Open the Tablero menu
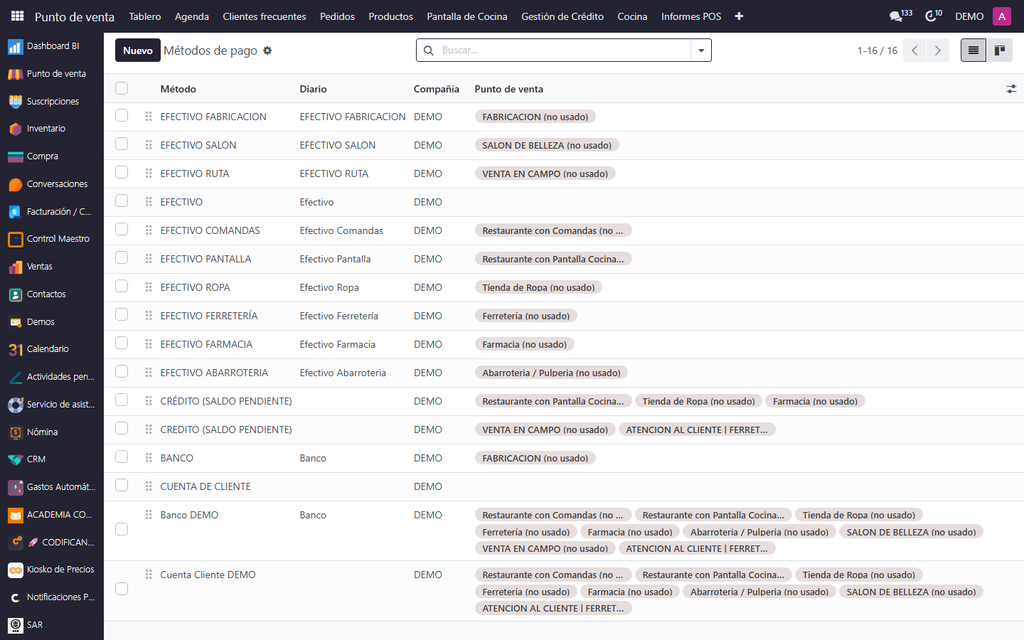Viewport: 1024px width, 640px height. pos(145,16)
